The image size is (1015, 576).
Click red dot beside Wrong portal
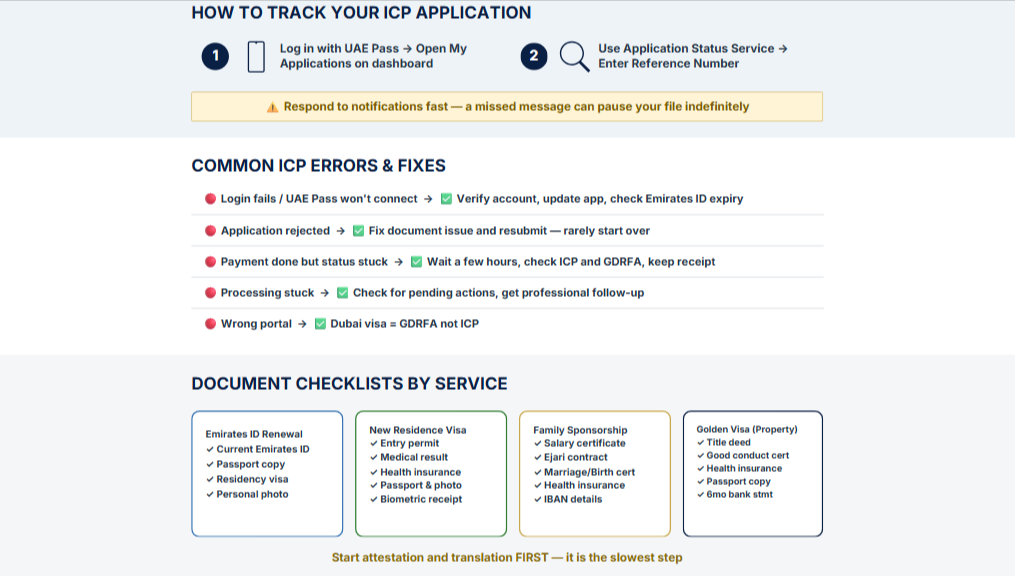[210, 324]
